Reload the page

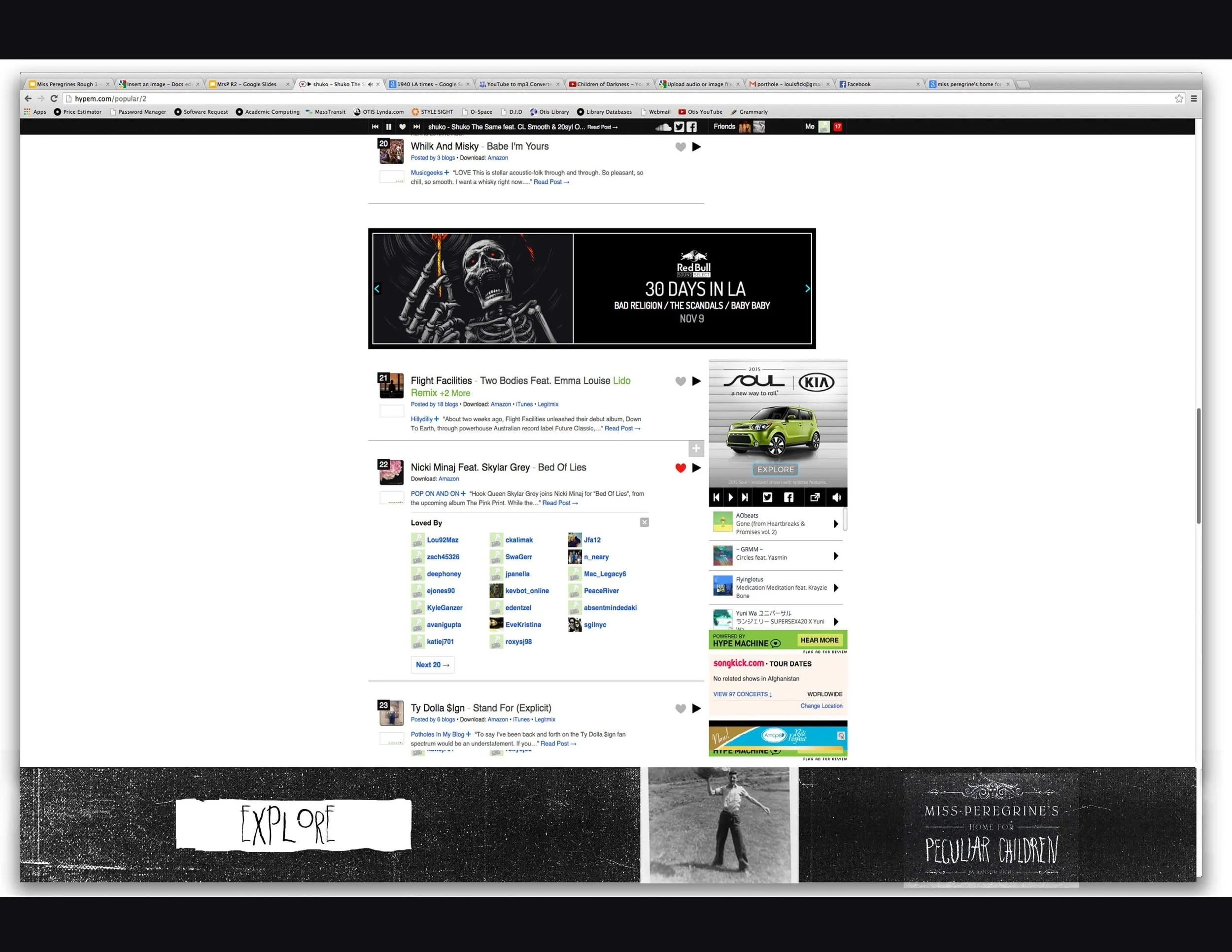54,99
